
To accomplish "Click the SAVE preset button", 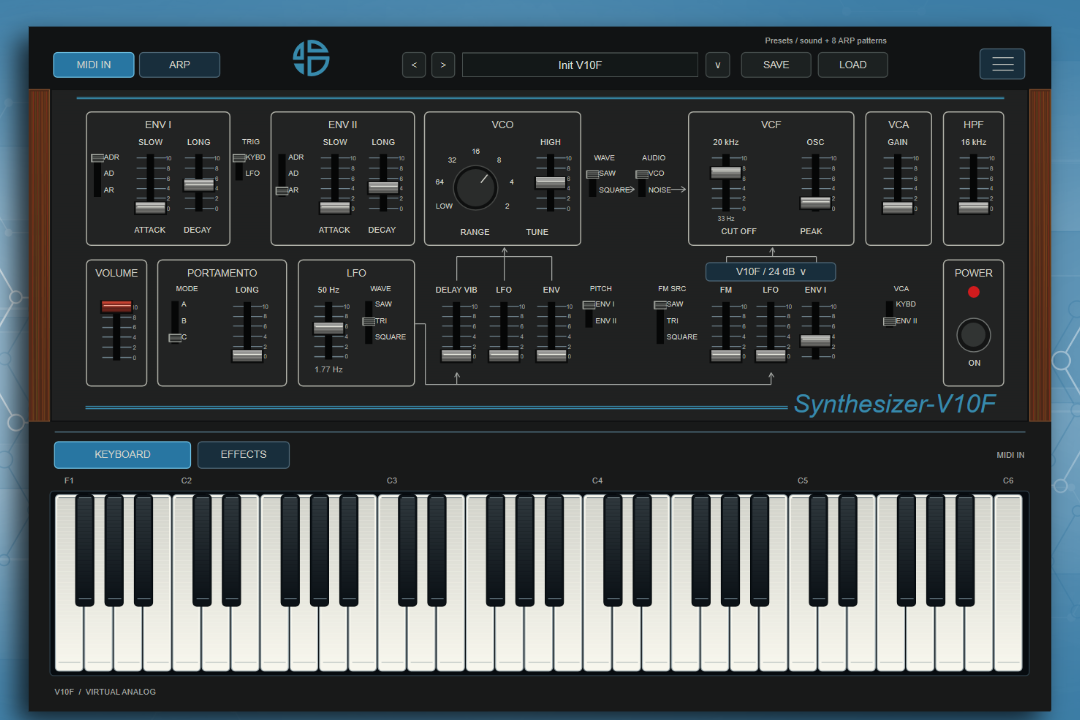I will coord(776,65).
